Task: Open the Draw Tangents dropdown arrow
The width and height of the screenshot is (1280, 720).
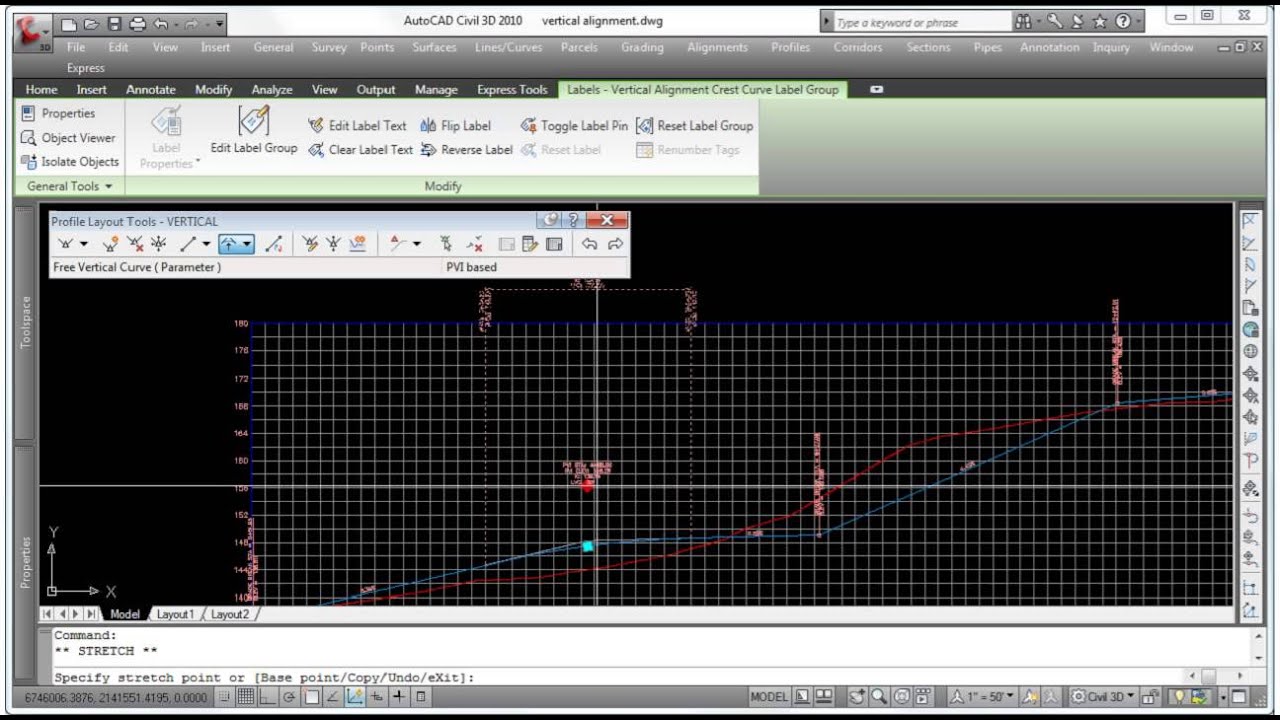Action: [x=84, y=244]
